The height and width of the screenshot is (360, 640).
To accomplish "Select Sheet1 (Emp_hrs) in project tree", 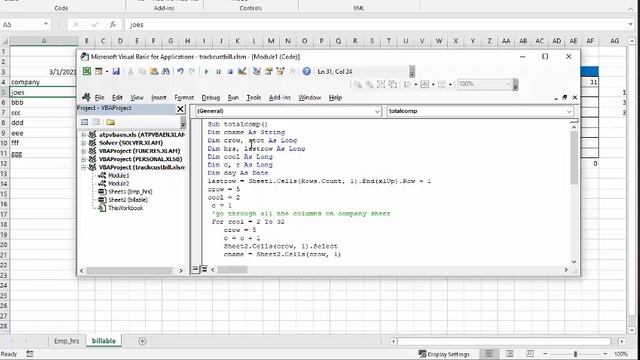I will pyautogui.click(x=130, y=191).
